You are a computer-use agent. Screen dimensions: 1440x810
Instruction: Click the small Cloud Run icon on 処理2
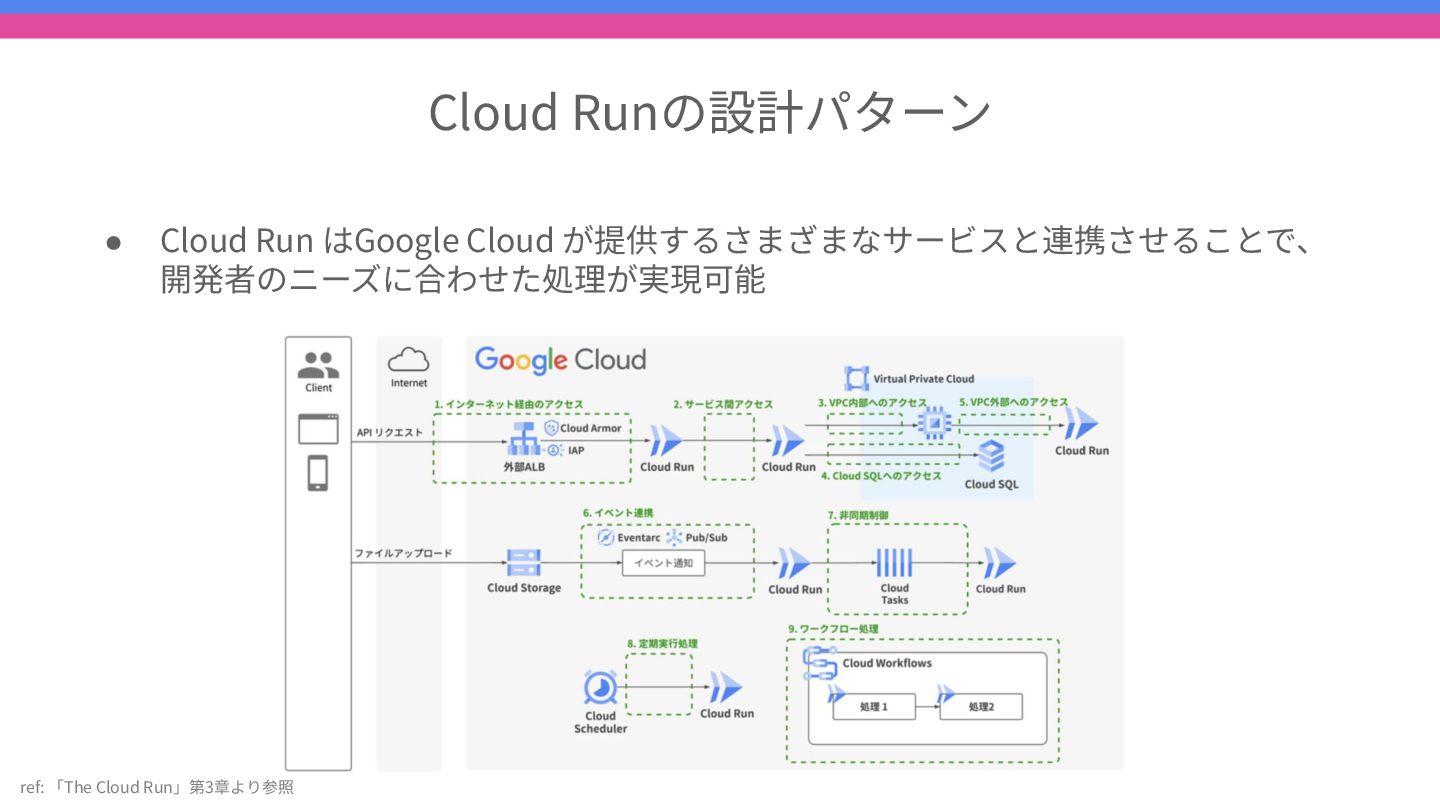pyautogui.click(x=945, y=694)
